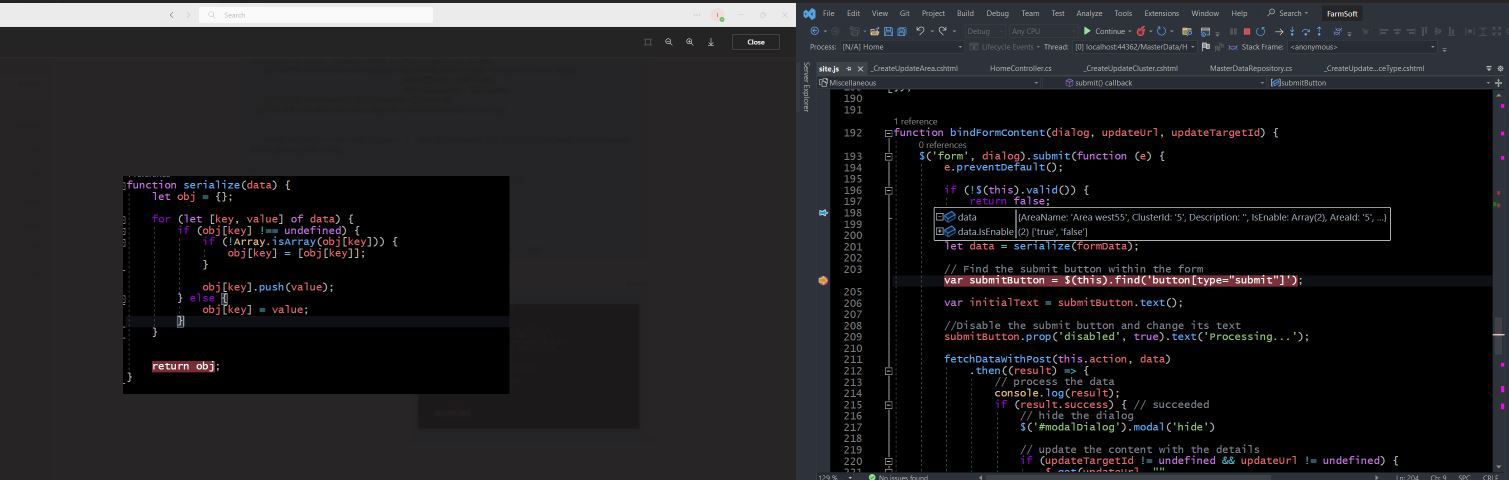Open the Process N/A Home dropdown

pos(900,47)
